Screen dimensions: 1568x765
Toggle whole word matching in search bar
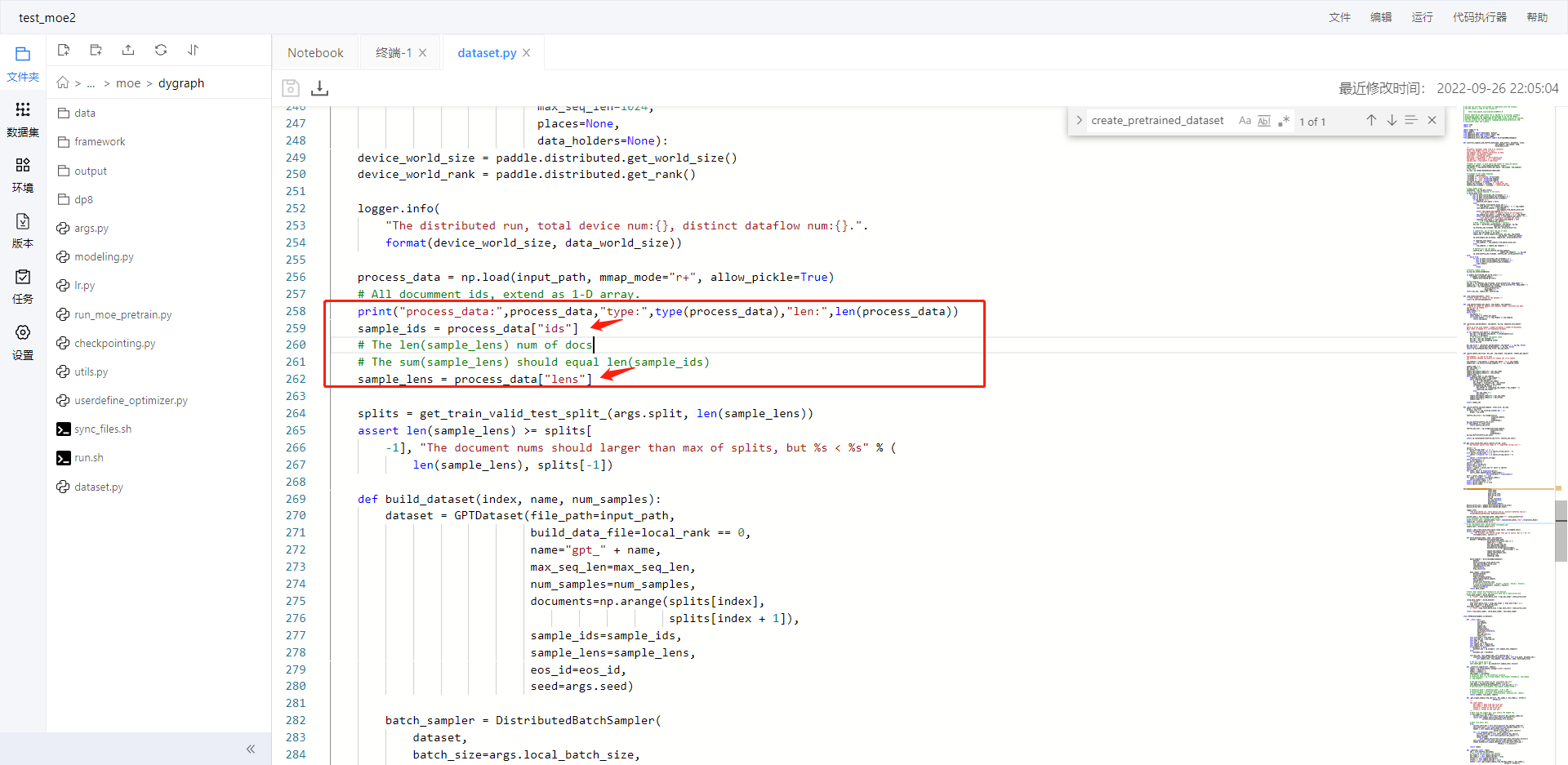point(1264,120)
